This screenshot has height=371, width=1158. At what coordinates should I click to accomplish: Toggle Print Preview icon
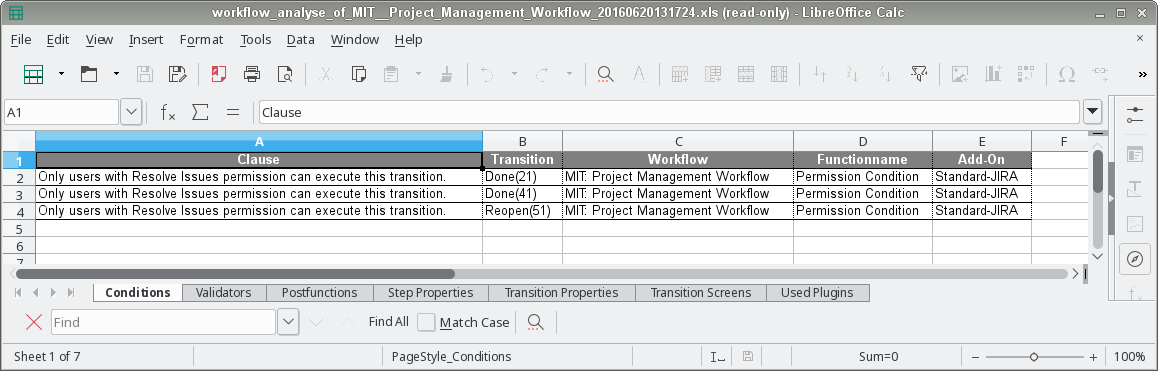(284, 74)
